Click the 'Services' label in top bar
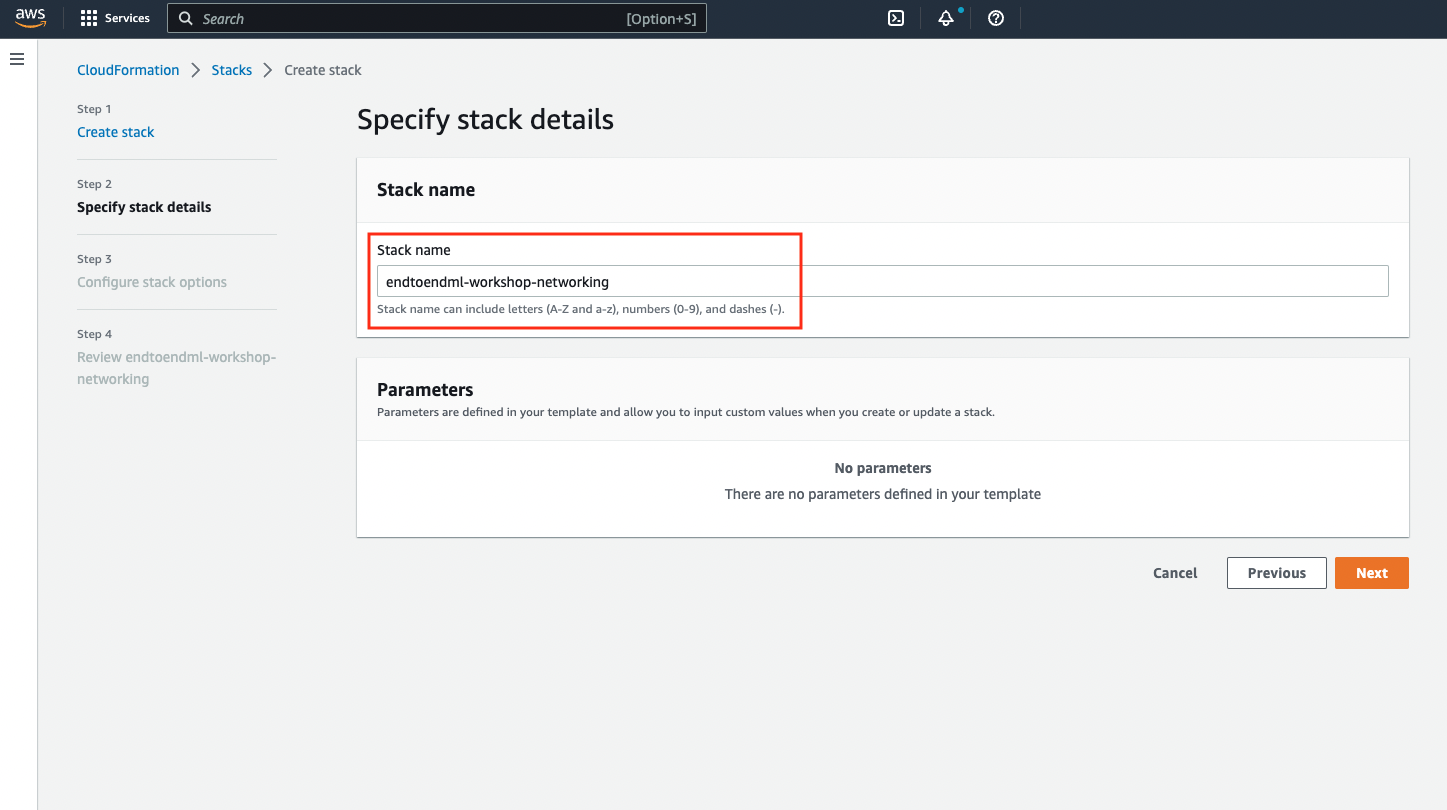1447x810 pixels. click(127, 18)
